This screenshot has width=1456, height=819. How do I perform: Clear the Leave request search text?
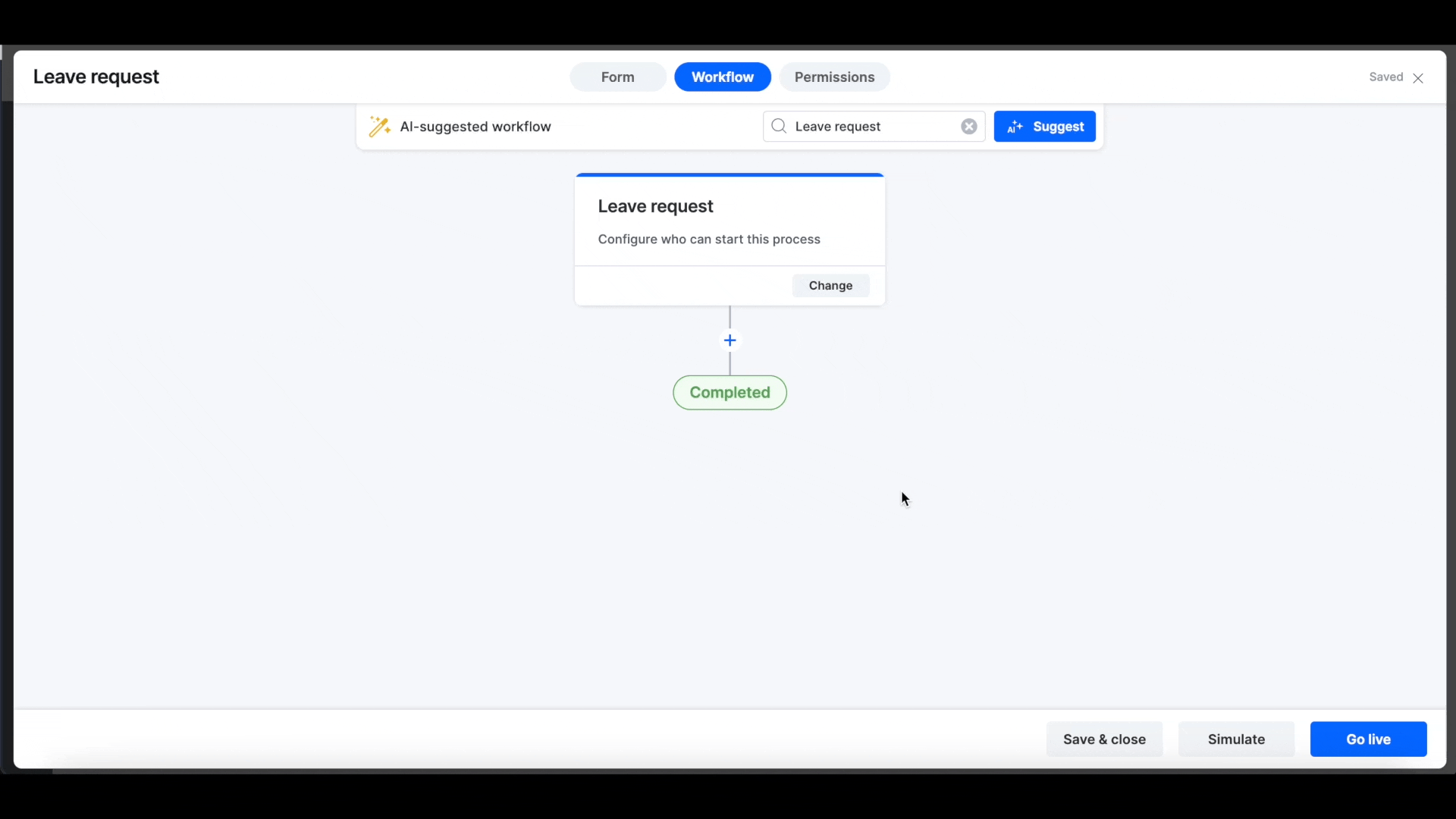969,127
